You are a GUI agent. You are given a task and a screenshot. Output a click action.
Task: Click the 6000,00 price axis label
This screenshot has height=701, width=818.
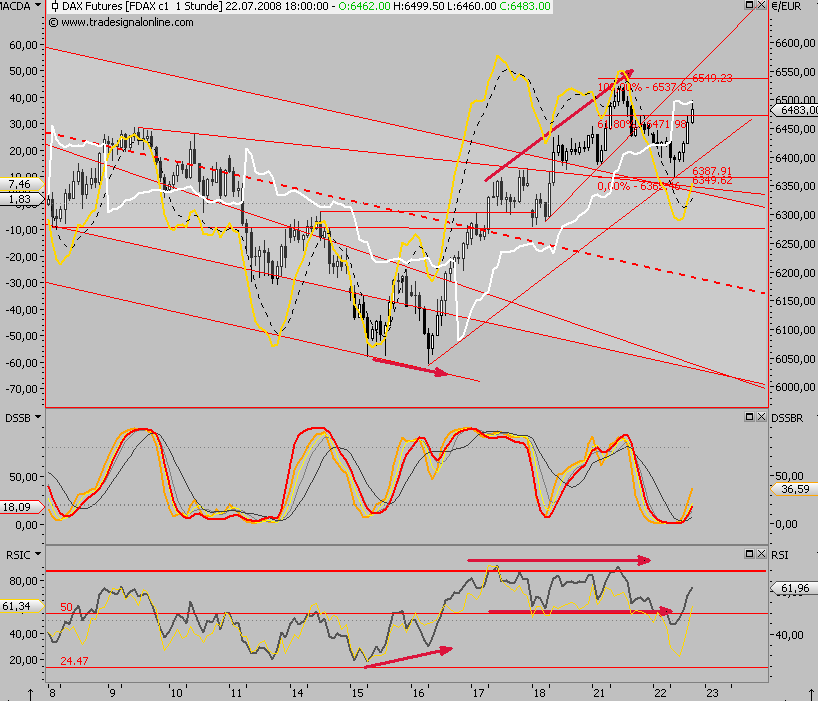coord(796,387)
